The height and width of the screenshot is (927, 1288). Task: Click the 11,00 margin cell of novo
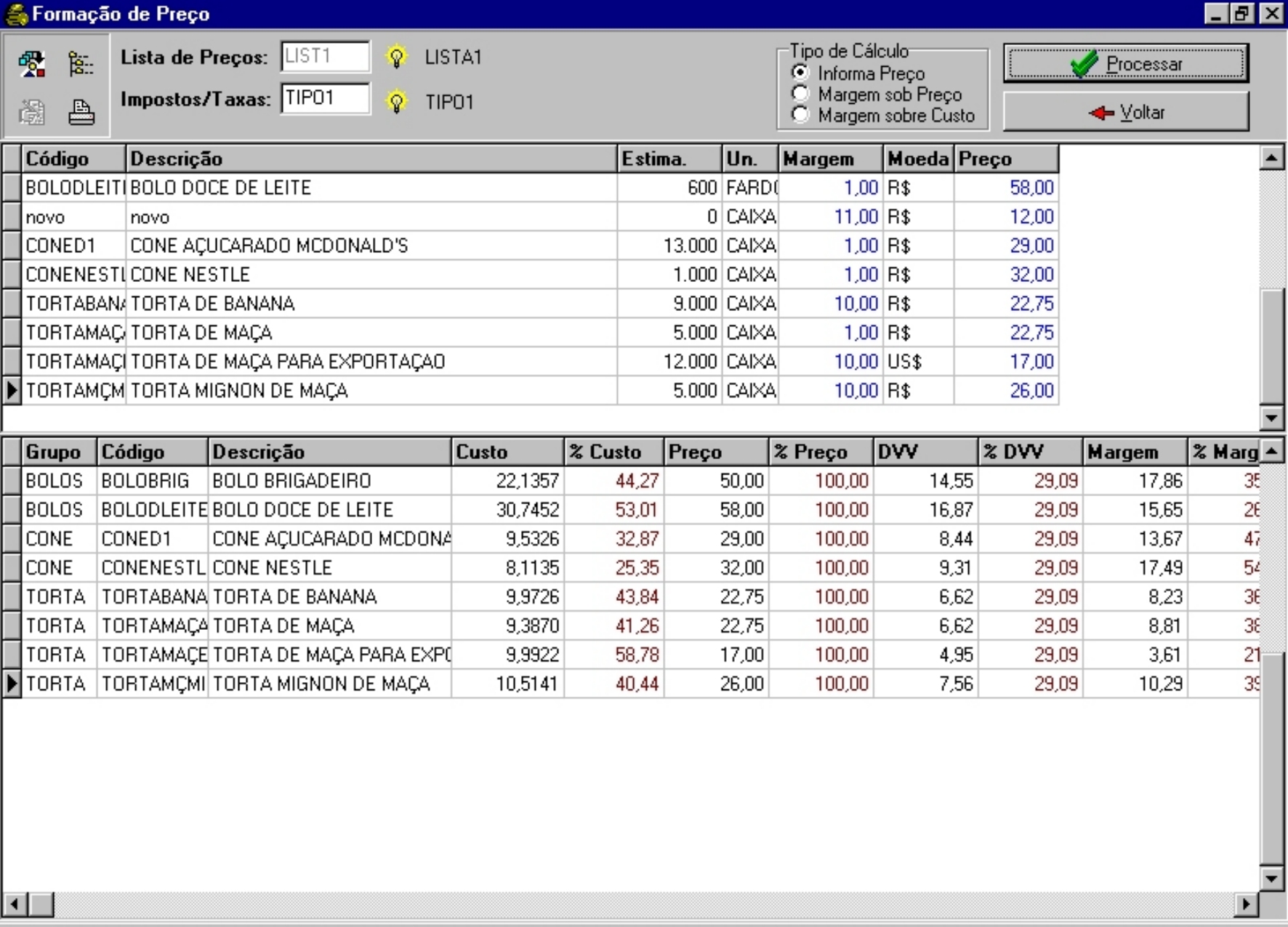(830, 216)
